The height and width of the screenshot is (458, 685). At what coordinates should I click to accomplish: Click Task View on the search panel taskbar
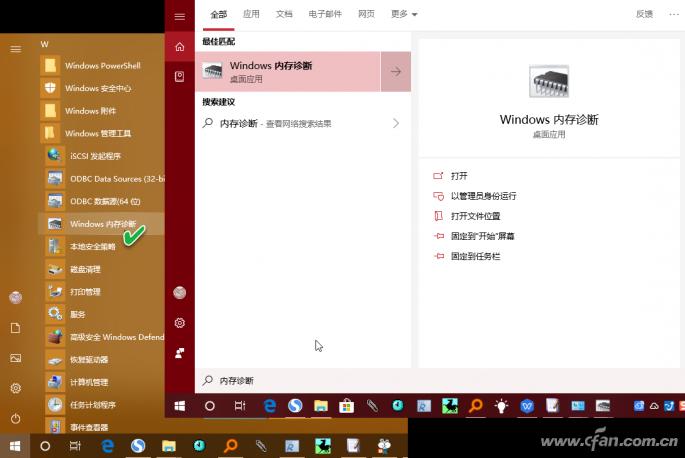(x=240, y=406)
